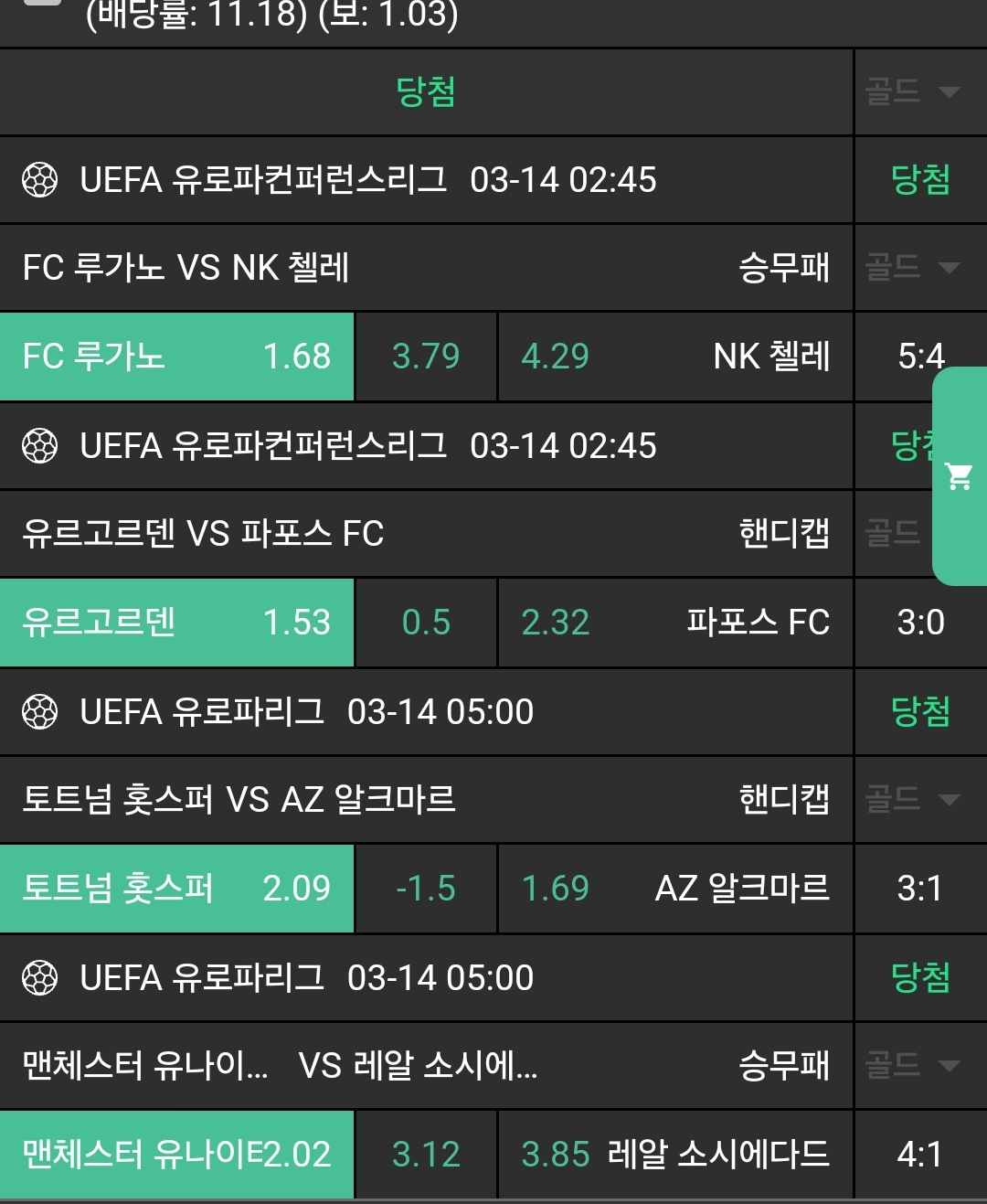Select 토트넘 홋스퍼 odds 2.09
This screenshot has height=1204, width=987.
176,889
